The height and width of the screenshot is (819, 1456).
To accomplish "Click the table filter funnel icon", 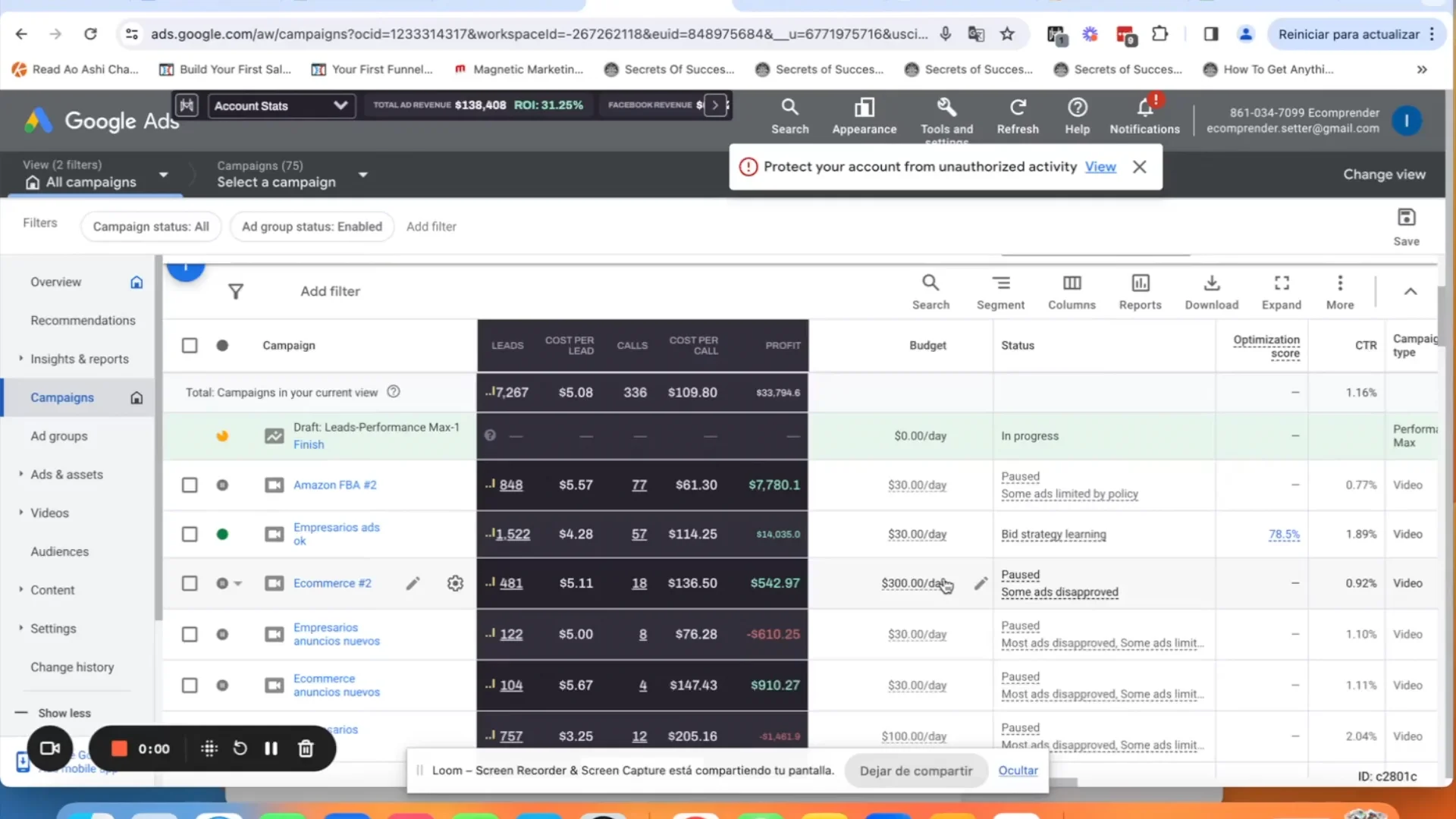I will click(236, 291).
